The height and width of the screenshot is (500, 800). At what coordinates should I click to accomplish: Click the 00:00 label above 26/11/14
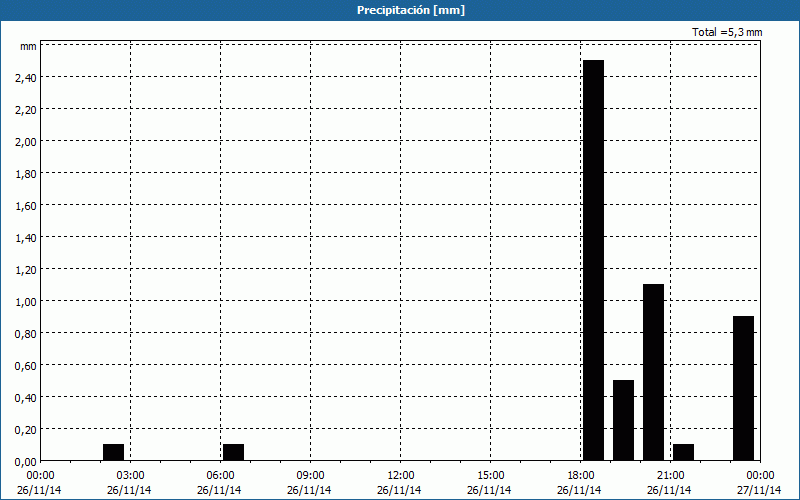click(x=41, y=476)
